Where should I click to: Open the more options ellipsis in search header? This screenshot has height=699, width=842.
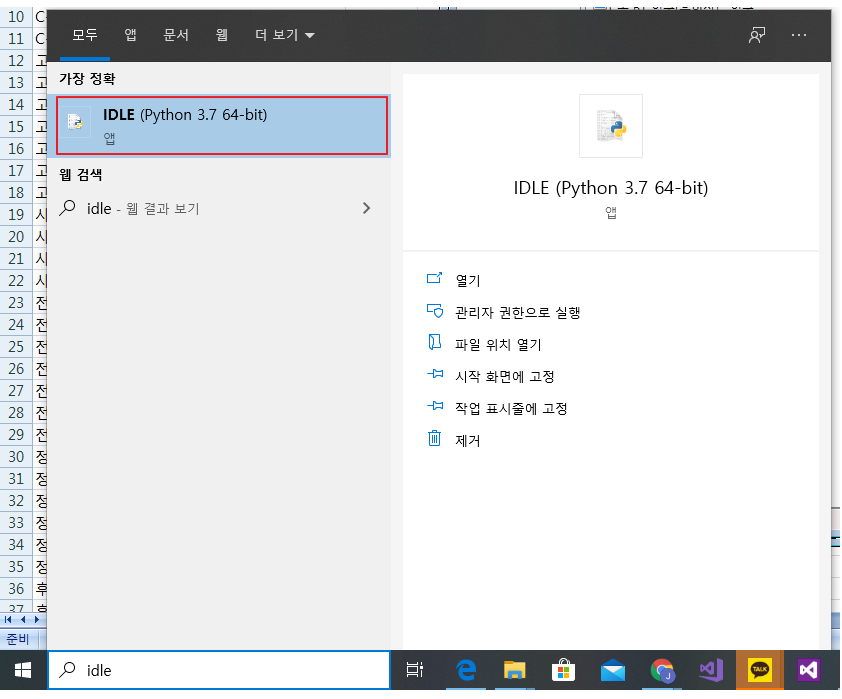point(799,35)
